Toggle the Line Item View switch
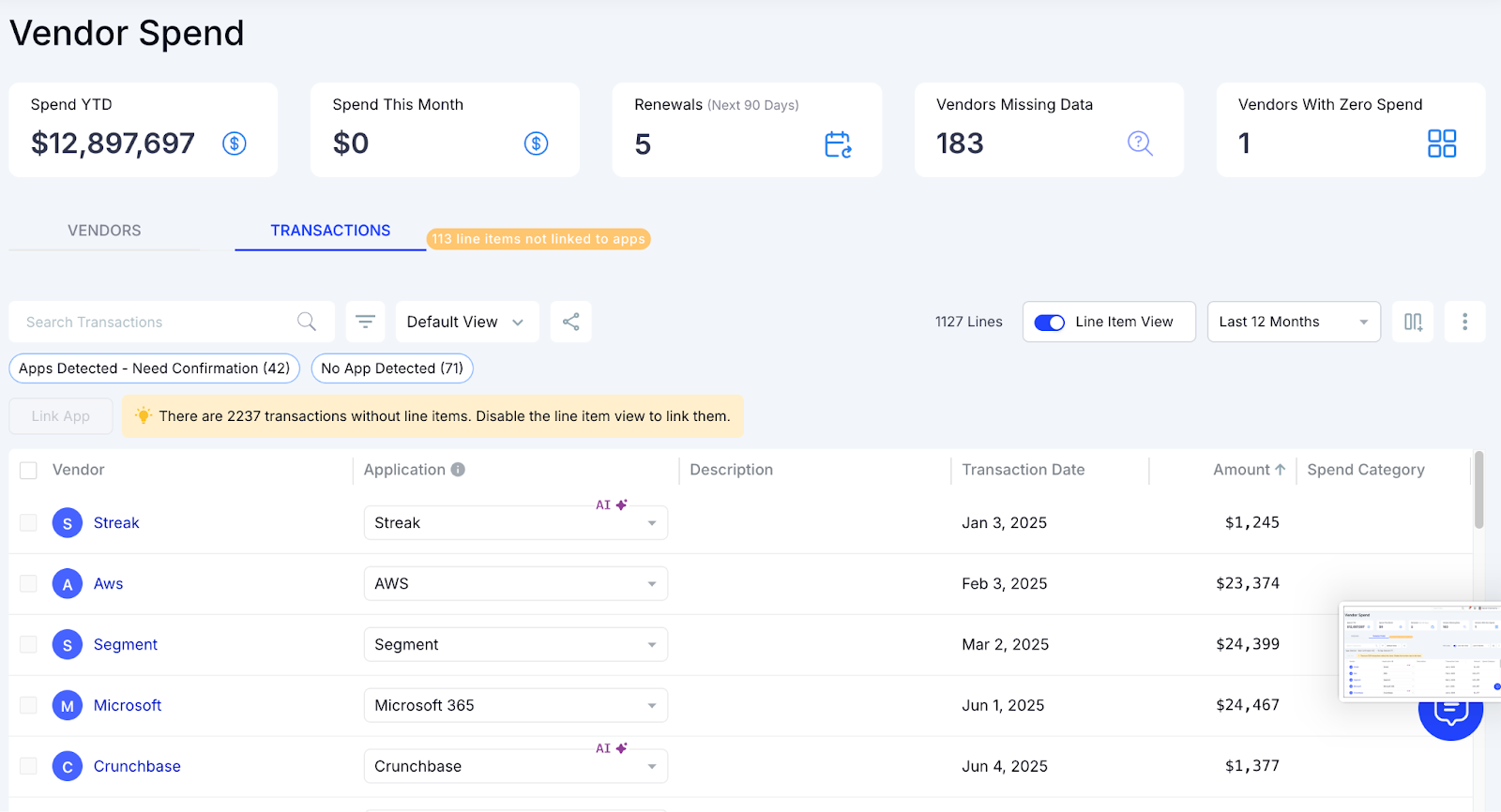Viewport: 1501px width, 812px height. (x=1049, y=323)
